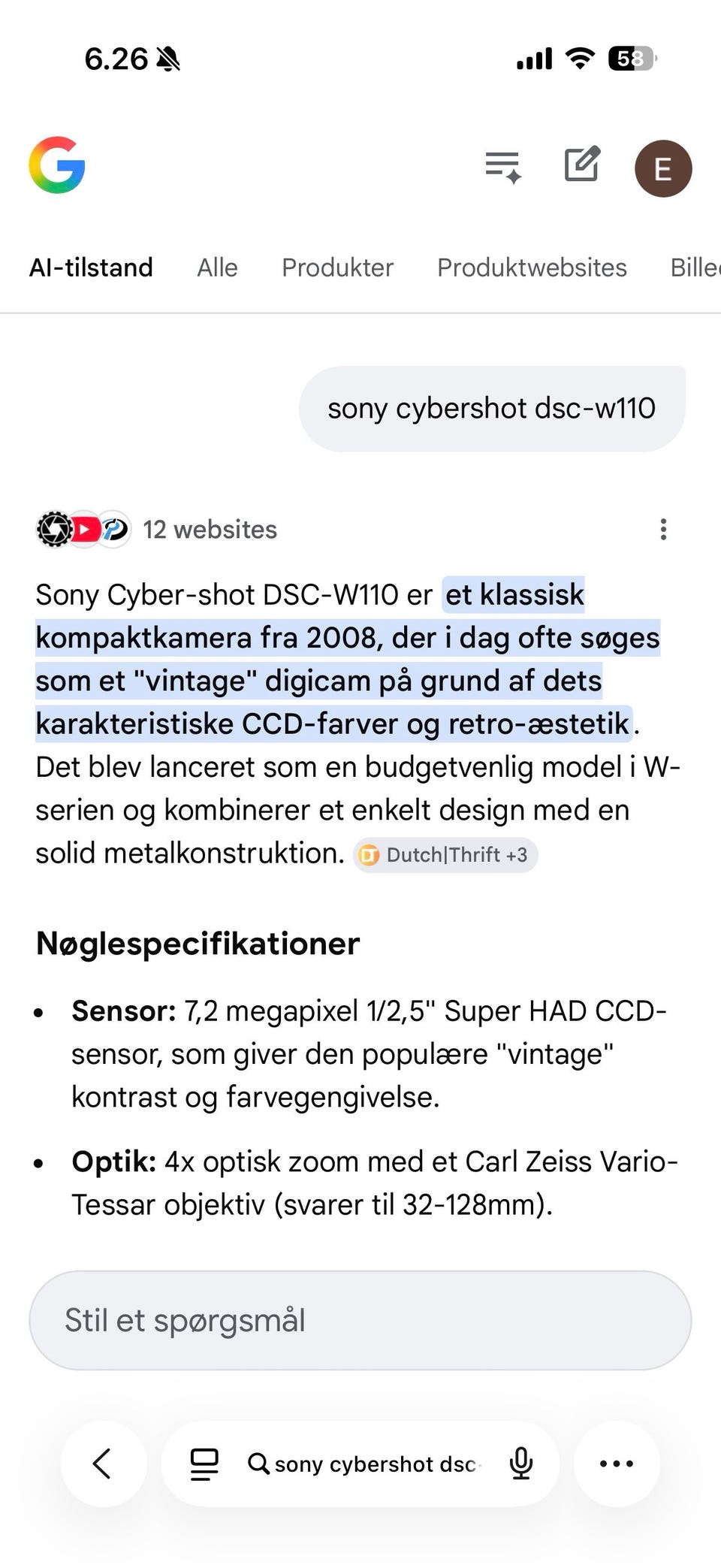Open the Billeder tab at the edge
Screen dimensions: 721x1568
pos(695,267)
